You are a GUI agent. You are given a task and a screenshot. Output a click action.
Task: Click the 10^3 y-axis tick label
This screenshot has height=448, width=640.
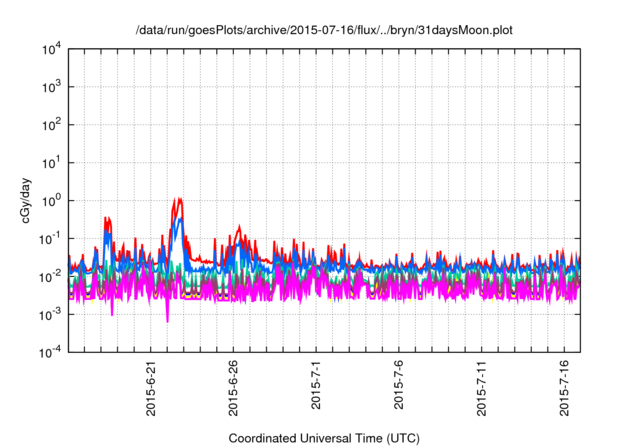[x=52, y=88]
